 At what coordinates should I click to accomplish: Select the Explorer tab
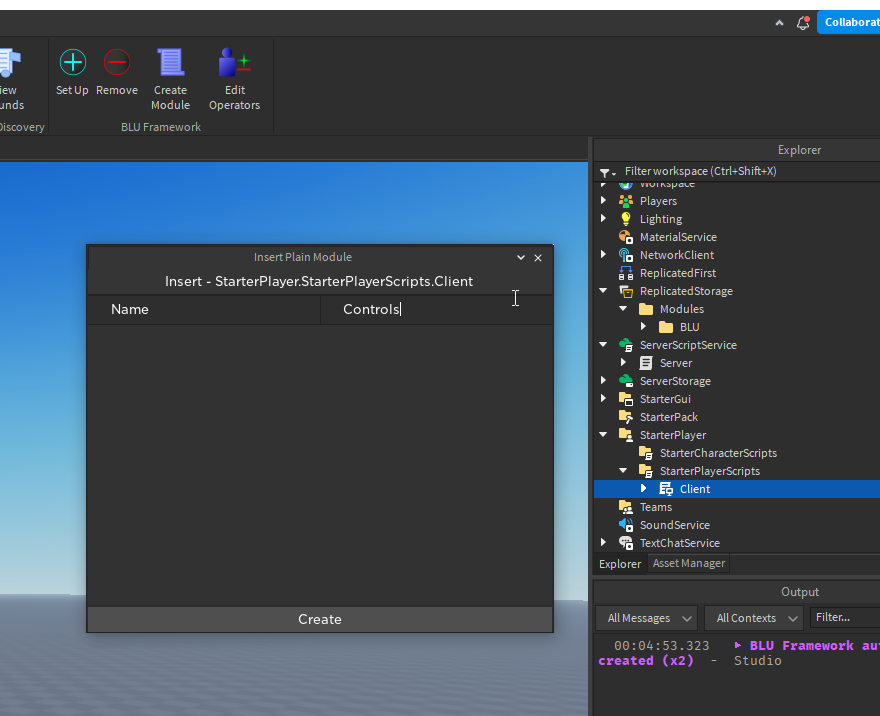click(620, 563)
